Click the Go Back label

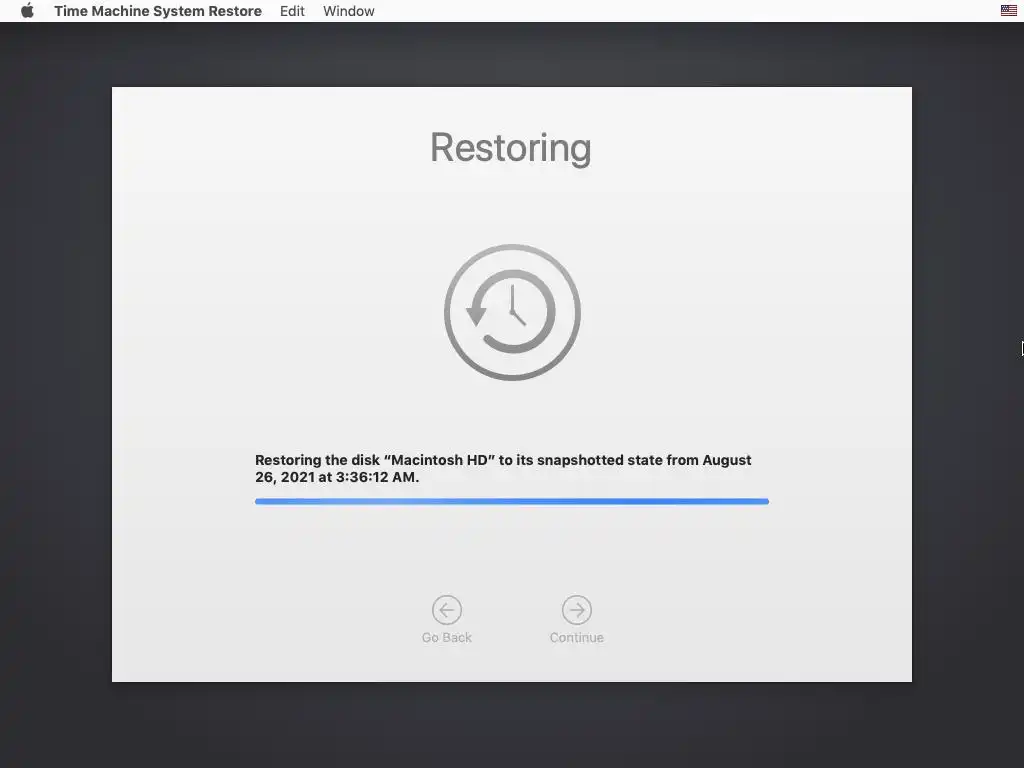click(x=447, y=637)
